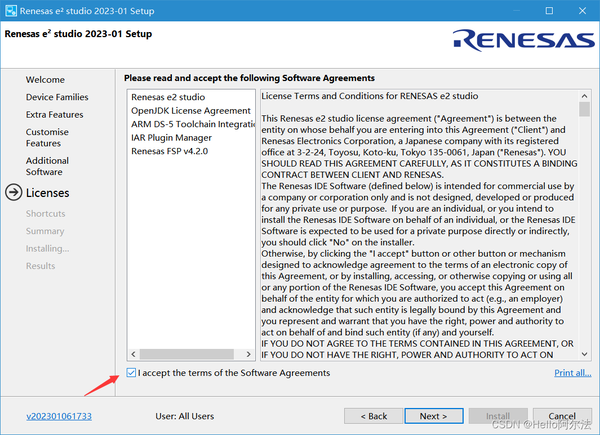Click the User: All Users label
The width and height of the screenshot is (600, 435).
185,416
